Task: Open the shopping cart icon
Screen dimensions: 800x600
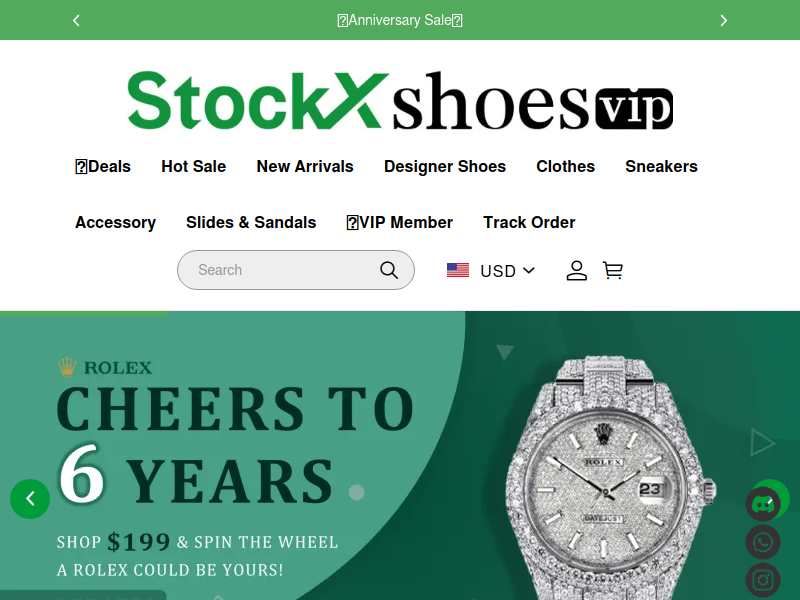Action: tap(613, 270)
